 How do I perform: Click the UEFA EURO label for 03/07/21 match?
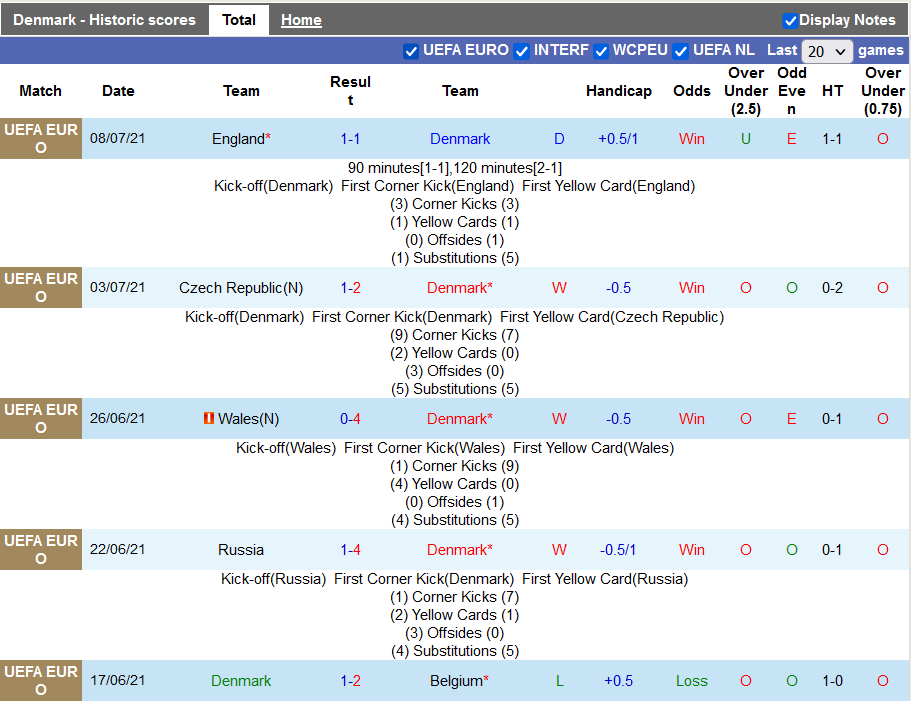pyautogui.click(x=41, y=288)
